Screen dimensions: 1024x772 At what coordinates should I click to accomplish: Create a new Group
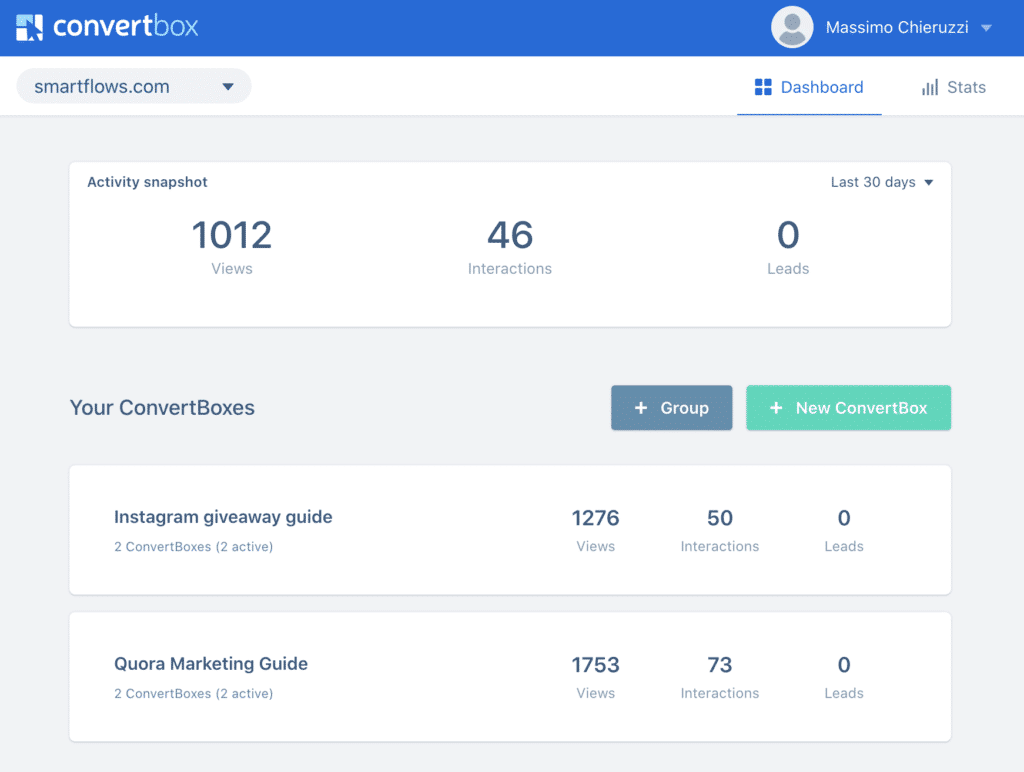pos(671,408)
